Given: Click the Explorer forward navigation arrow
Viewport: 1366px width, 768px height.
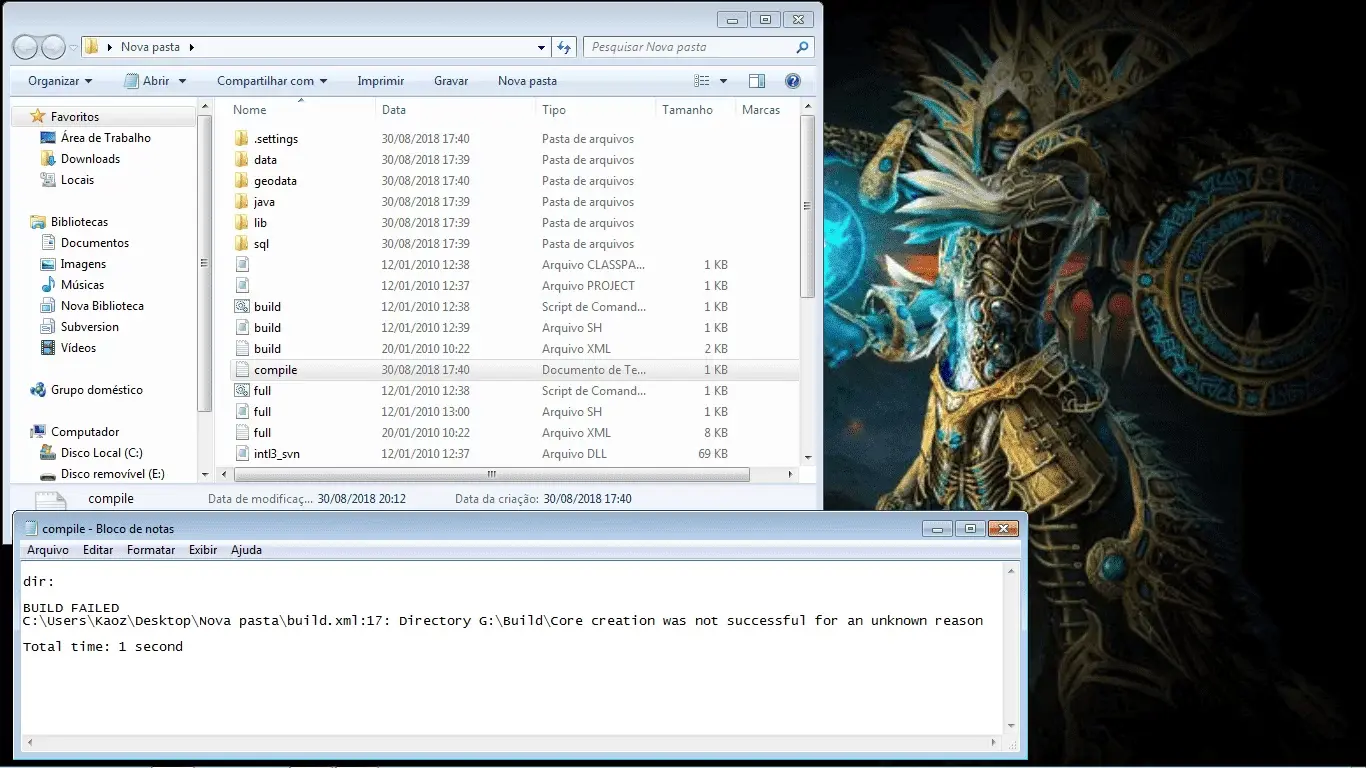Looking at the screenshot, I should (53, 47).
